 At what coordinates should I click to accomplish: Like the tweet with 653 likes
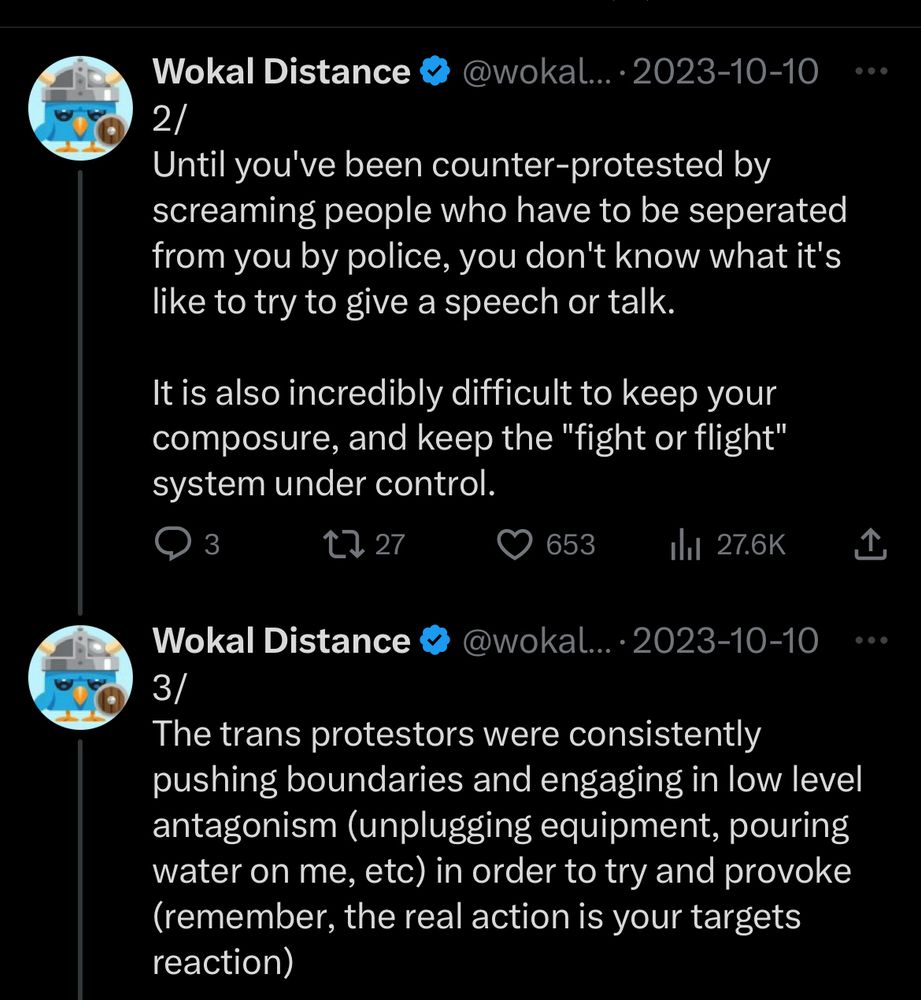point(514,544)
